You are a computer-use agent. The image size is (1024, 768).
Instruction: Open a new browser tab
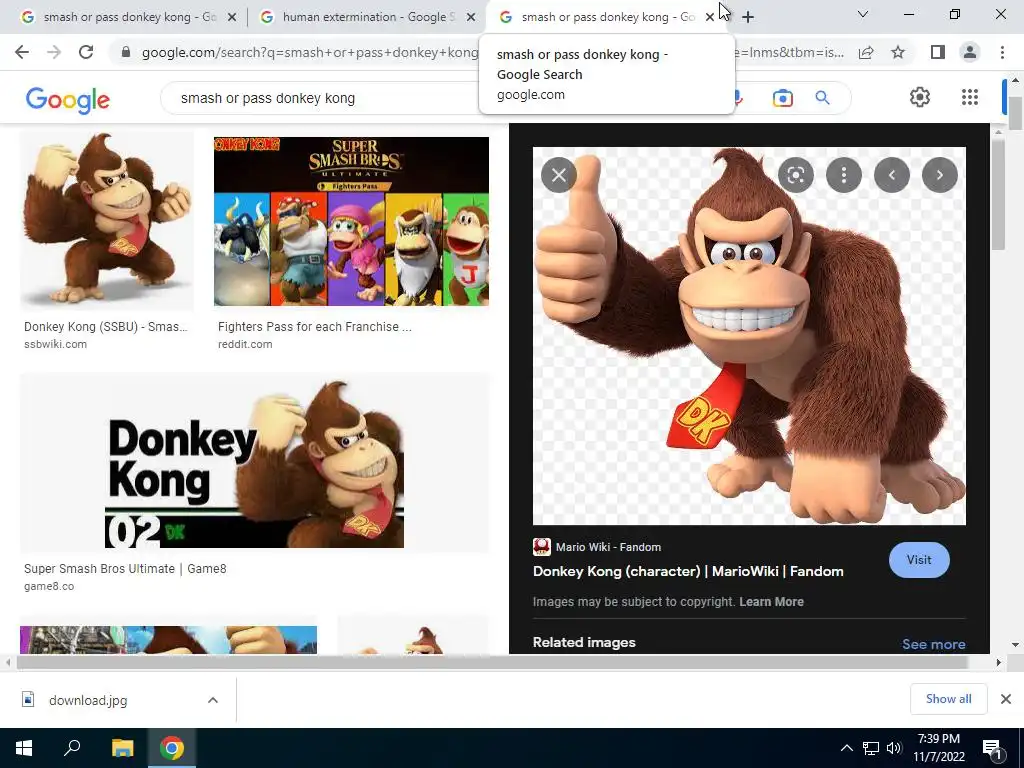click(748, 17)
